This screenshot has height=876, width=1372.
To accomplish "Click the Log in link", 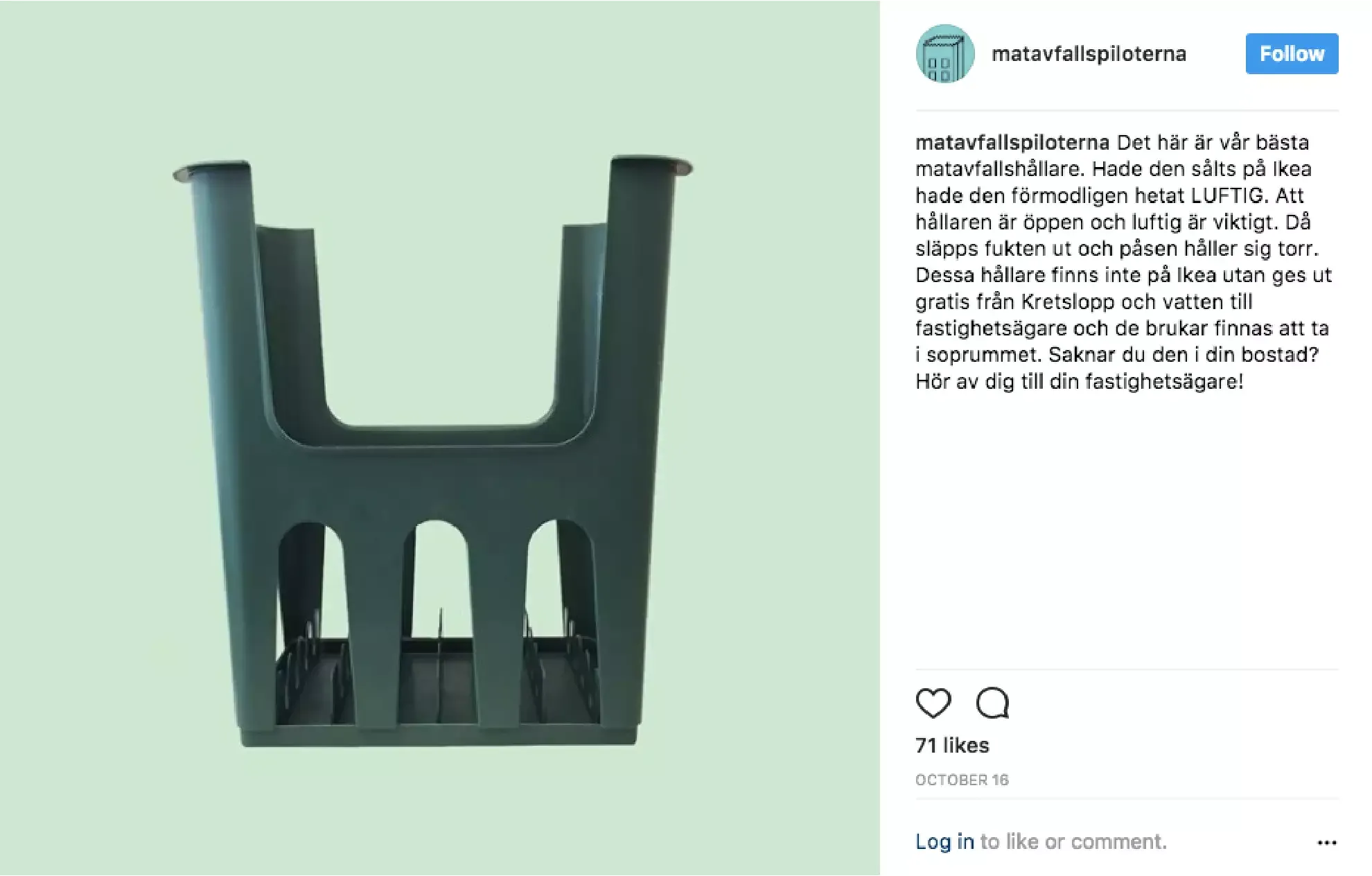I will click(944, 841).
